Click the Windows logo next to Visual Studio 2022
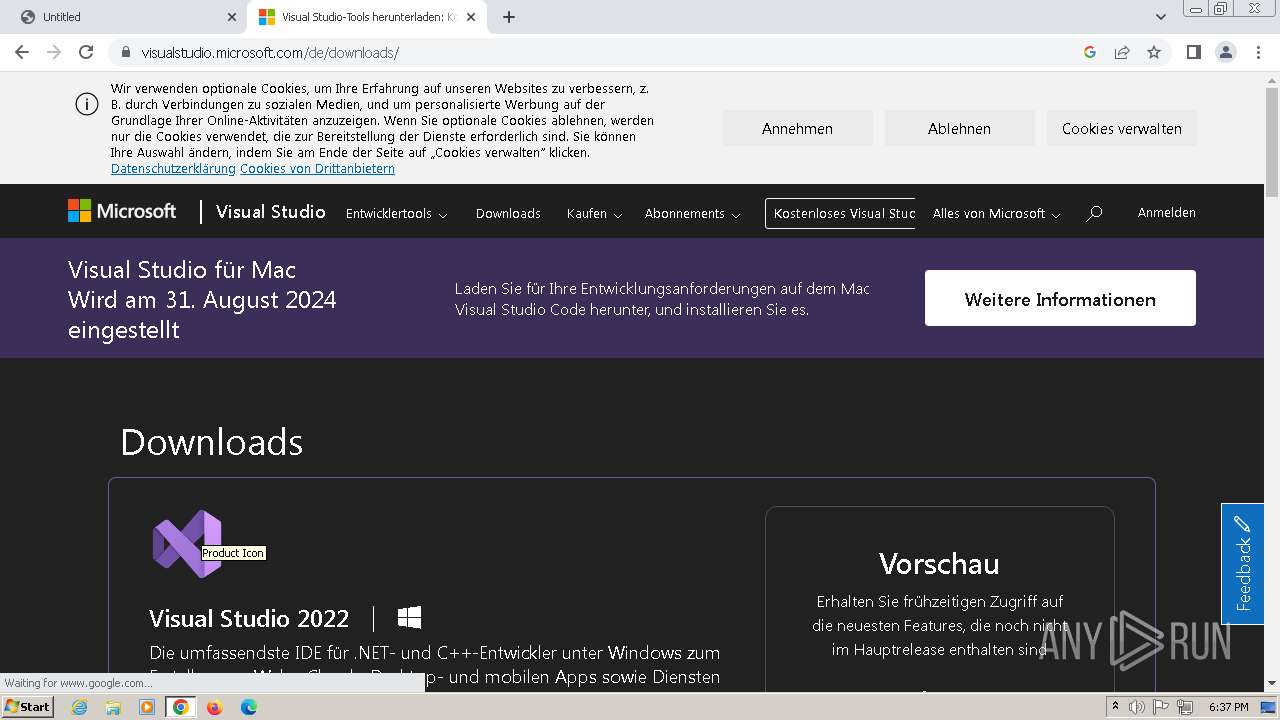 [409, 617]
